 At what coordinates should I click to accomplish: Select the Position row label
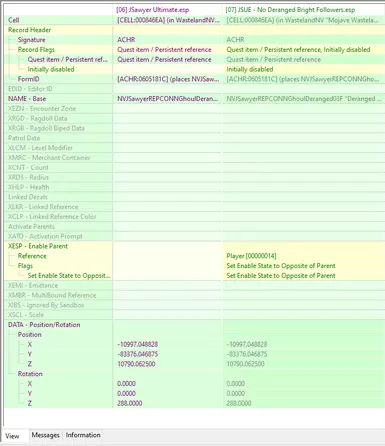coord(30,334)
